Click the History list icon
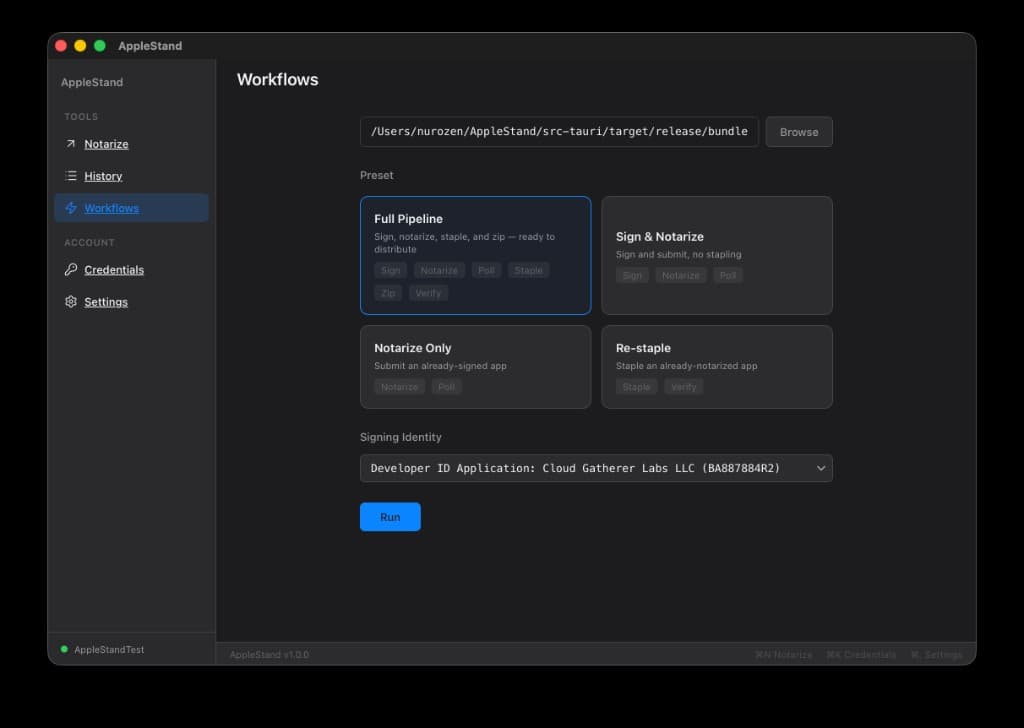The width and height of the screenshot is (1024, 728). [x=69, y=175]
